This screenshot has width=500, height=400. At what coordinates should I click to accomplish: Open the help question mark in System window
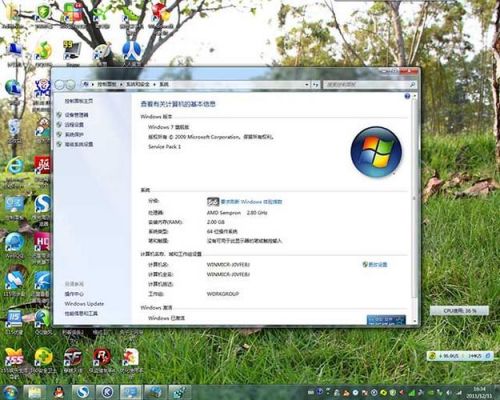(x=407, y=96)
